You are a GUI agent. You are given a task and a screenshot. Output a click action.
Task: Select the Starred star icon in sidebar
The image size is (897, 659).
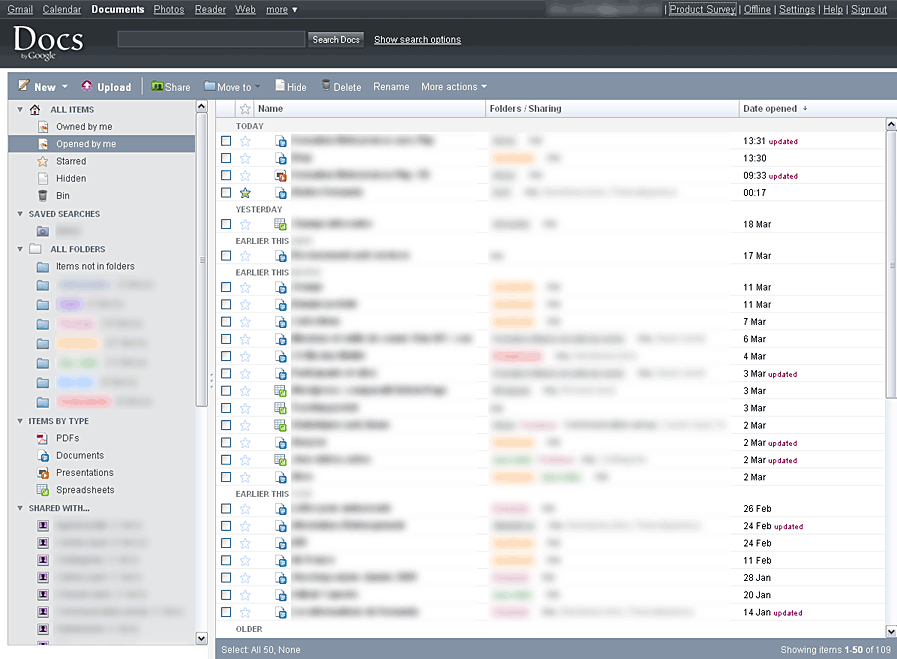pyautogui.click(x=42, y=161)
